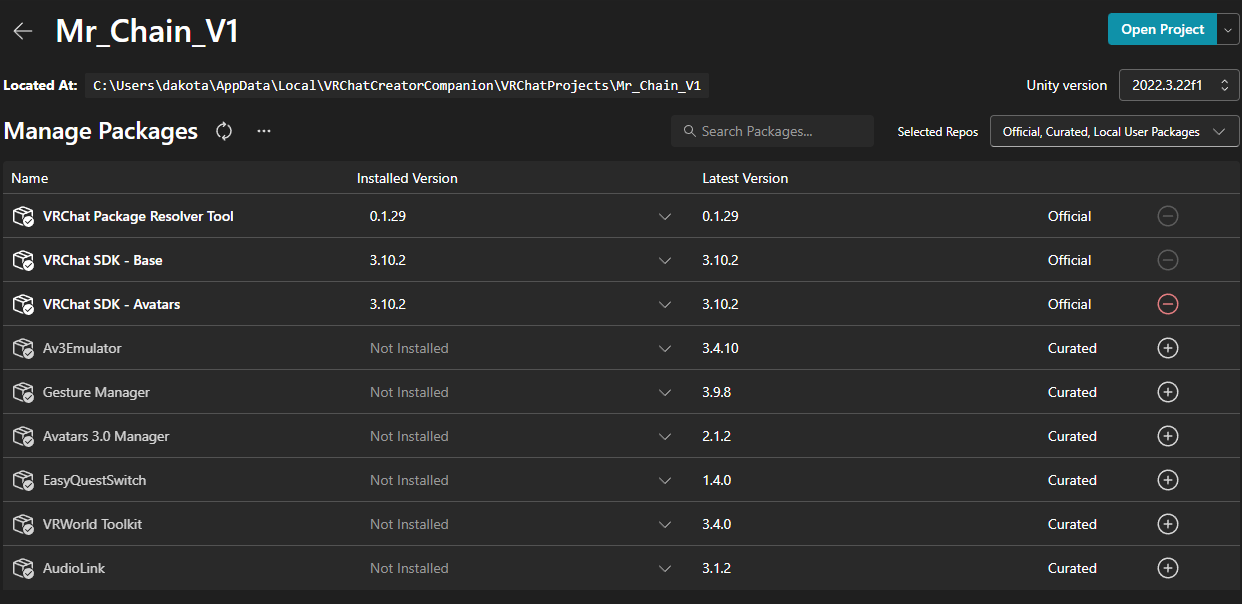1242x604 pixels.
Task: Refresh the package list with the reload icon
Action: pyautogui.click(x=224, y=131)
